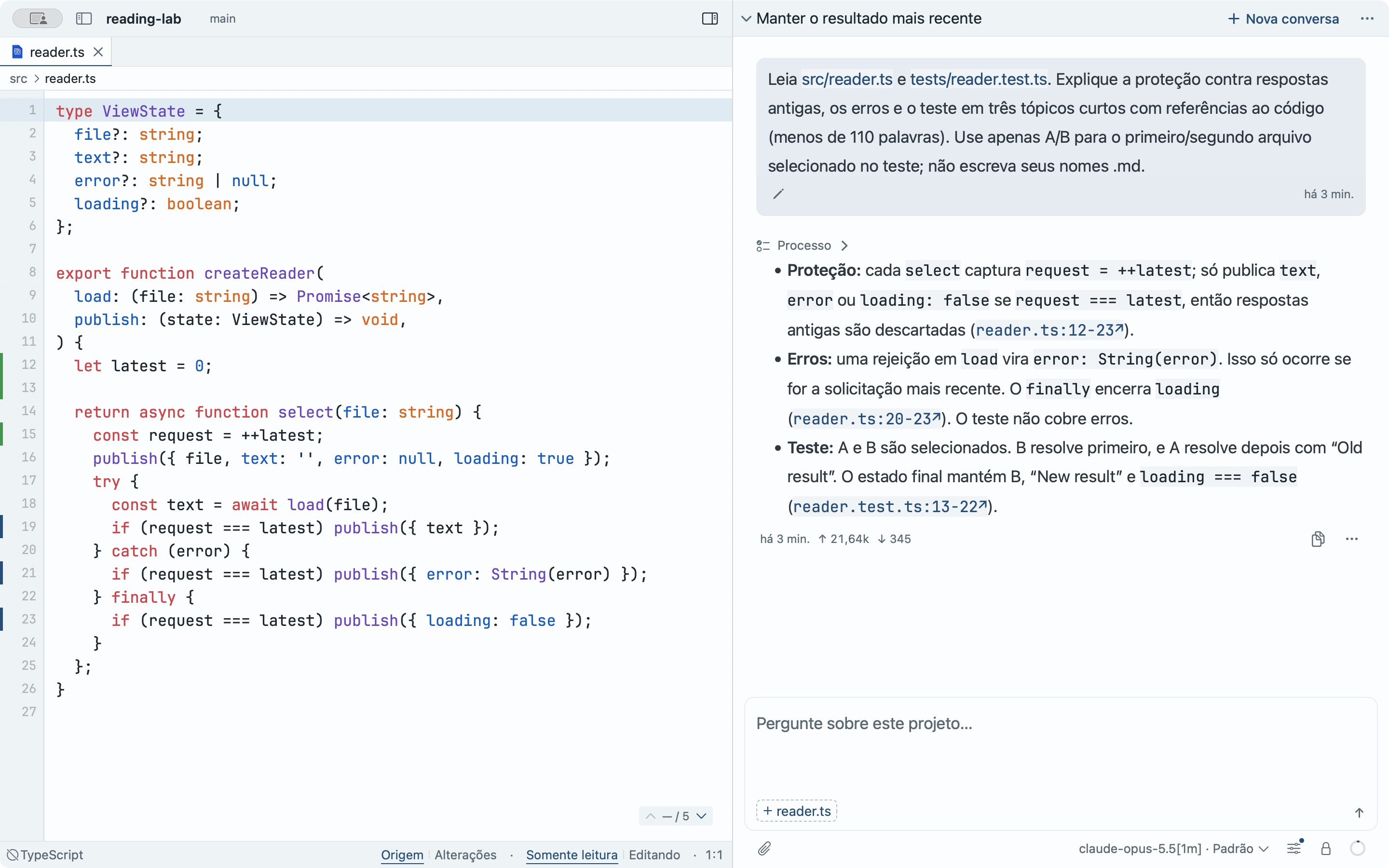Viewport: 1389px width, 868px height.
Task: Click line number 14 in gutter
Action: (29, 411)
